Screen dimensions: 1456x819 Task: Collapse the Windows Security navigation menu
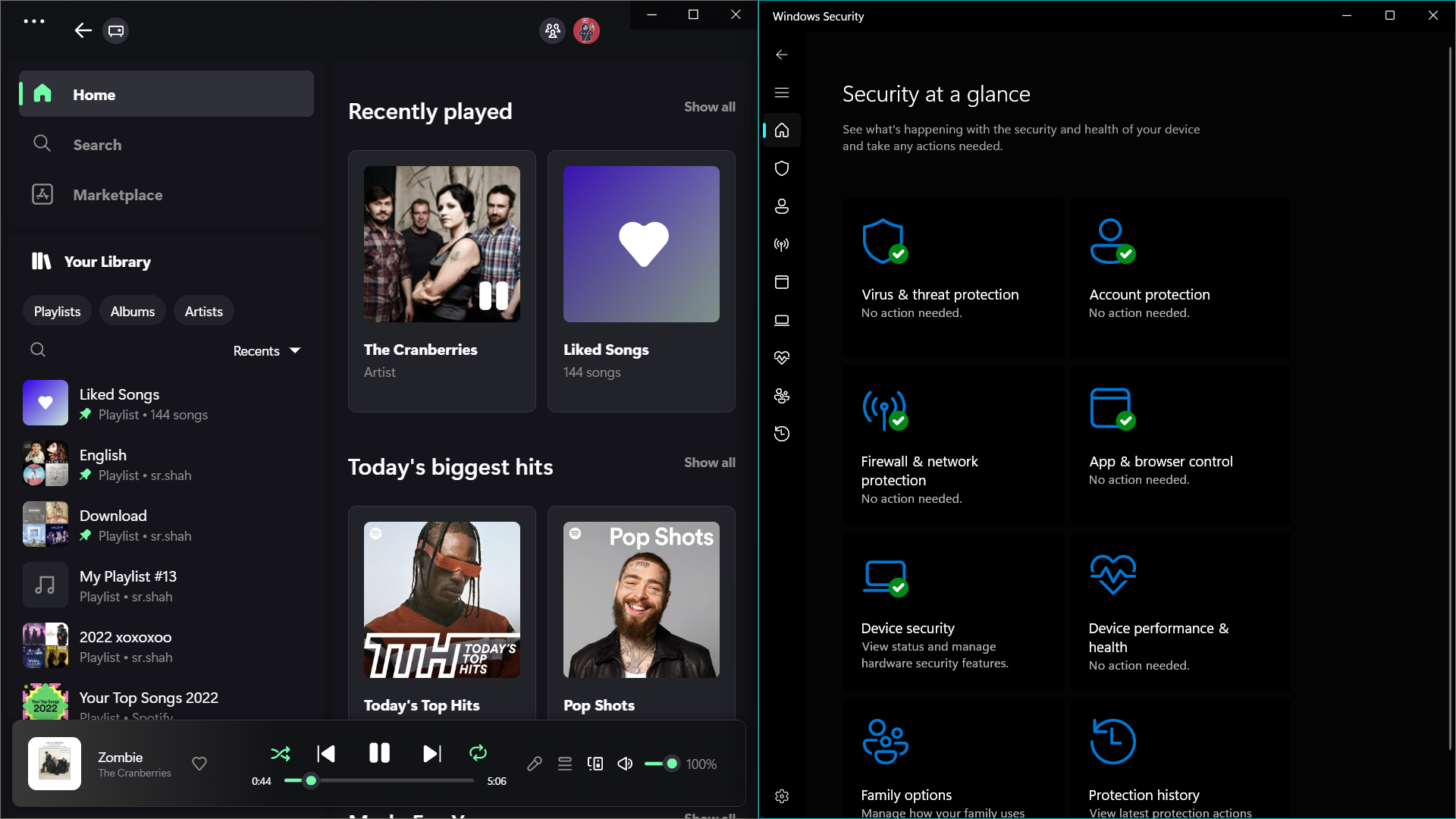click(x=781, y=93)
